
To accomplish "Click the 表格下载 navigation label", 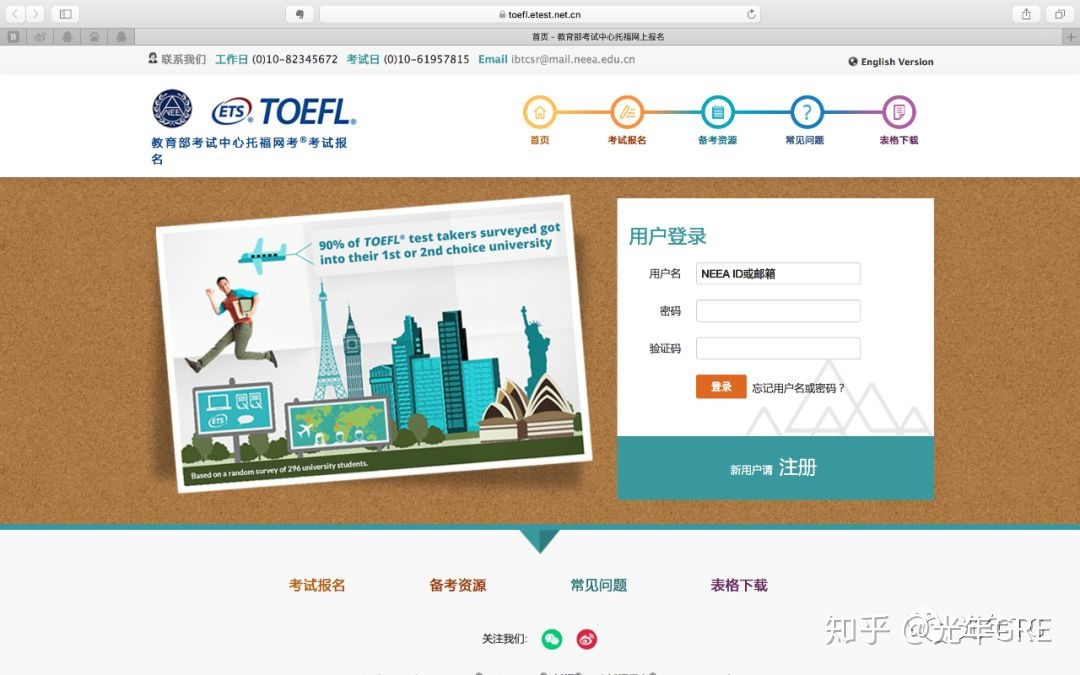I will click(899, 140).
